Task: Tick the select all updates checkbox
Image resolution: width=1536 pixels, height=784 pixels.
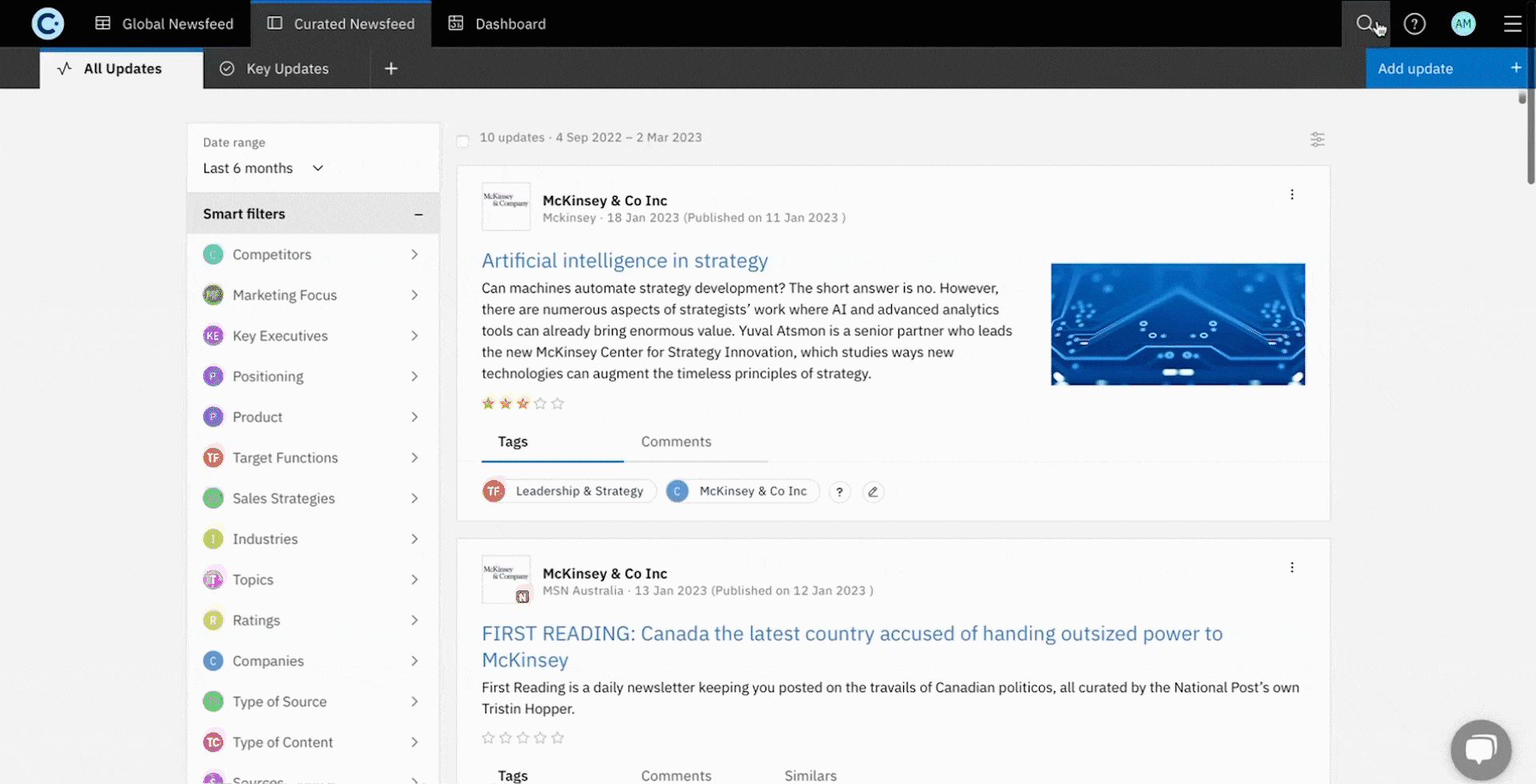Action: [x=462, y=142]
